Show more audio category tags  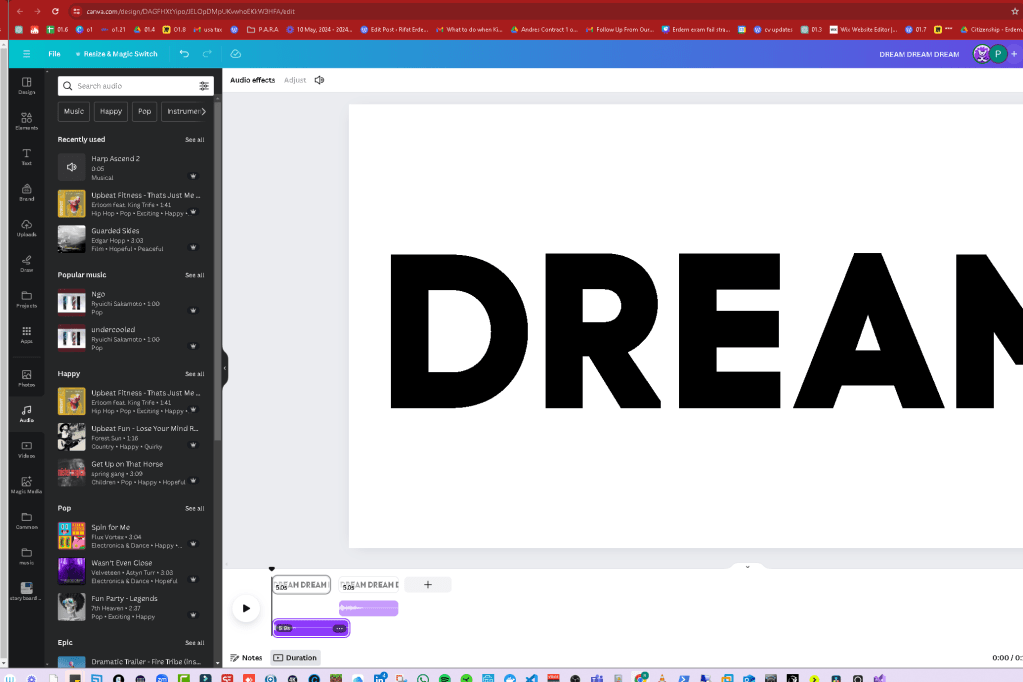pos(204,112)
